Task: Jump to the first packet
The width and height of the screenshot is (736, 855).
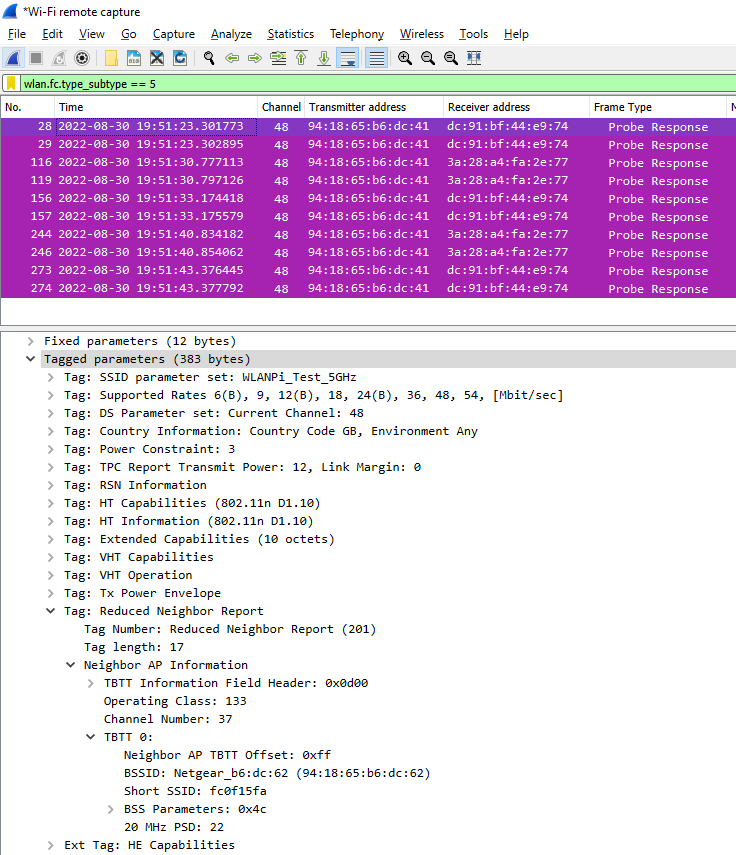Action: [x=301, y=58]
